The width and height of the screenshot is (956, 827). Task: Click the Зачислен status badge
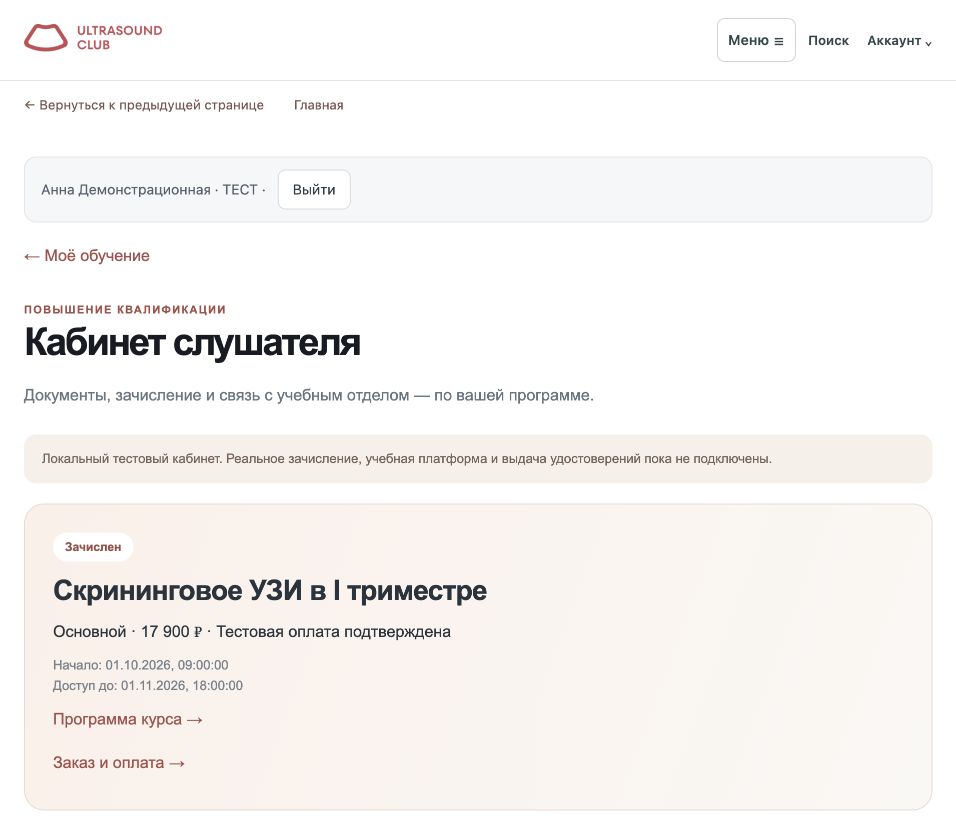pyautogui.click(x=93, y=547)
